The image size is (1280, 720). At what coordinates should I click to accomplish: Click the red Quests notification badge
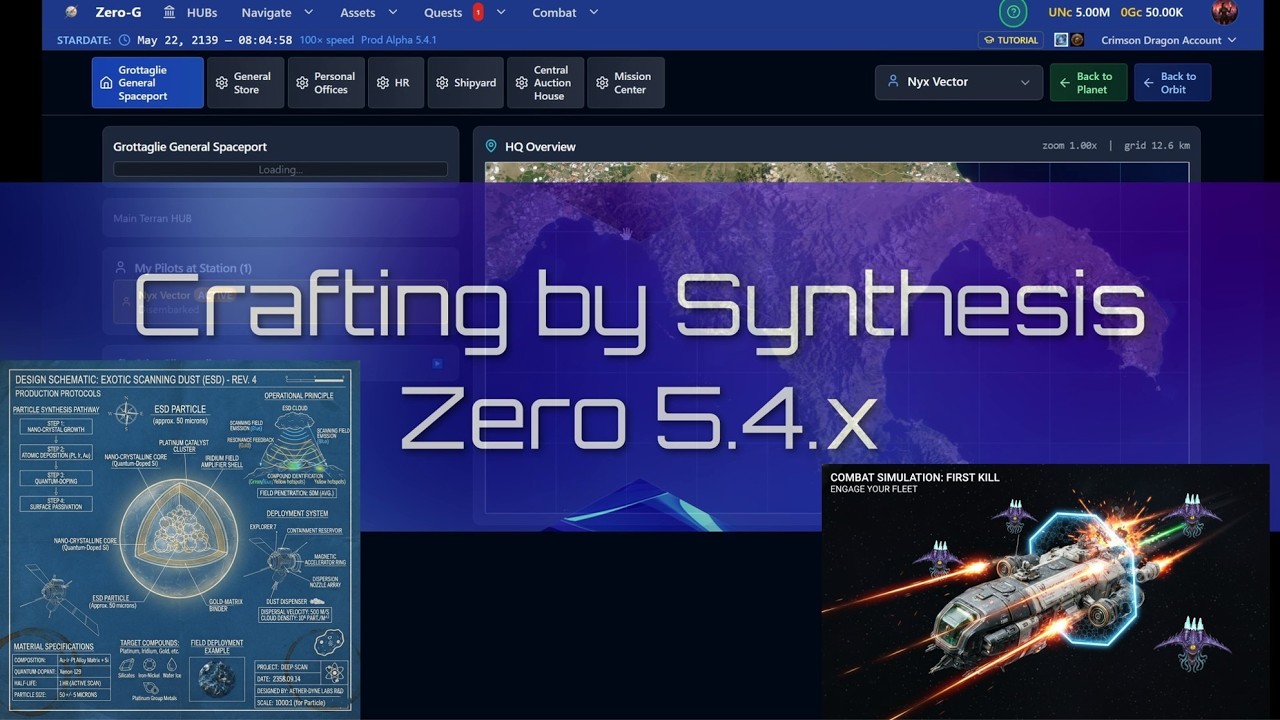[x=478, y=12]
